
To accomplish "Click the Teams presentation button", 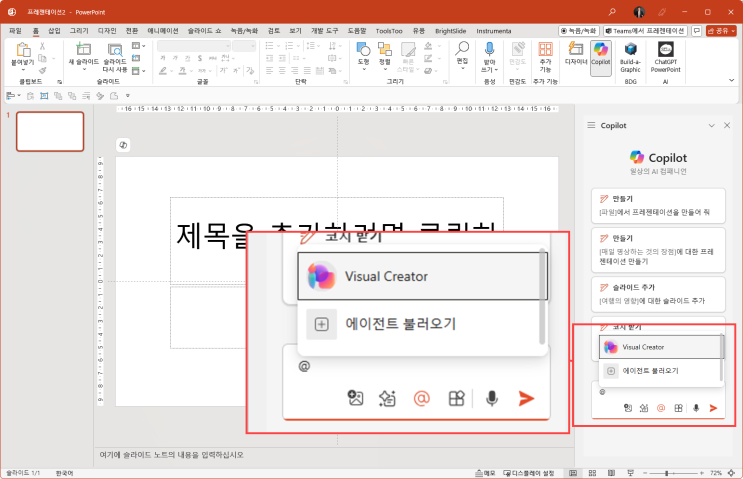I will (x=645, y=31).
